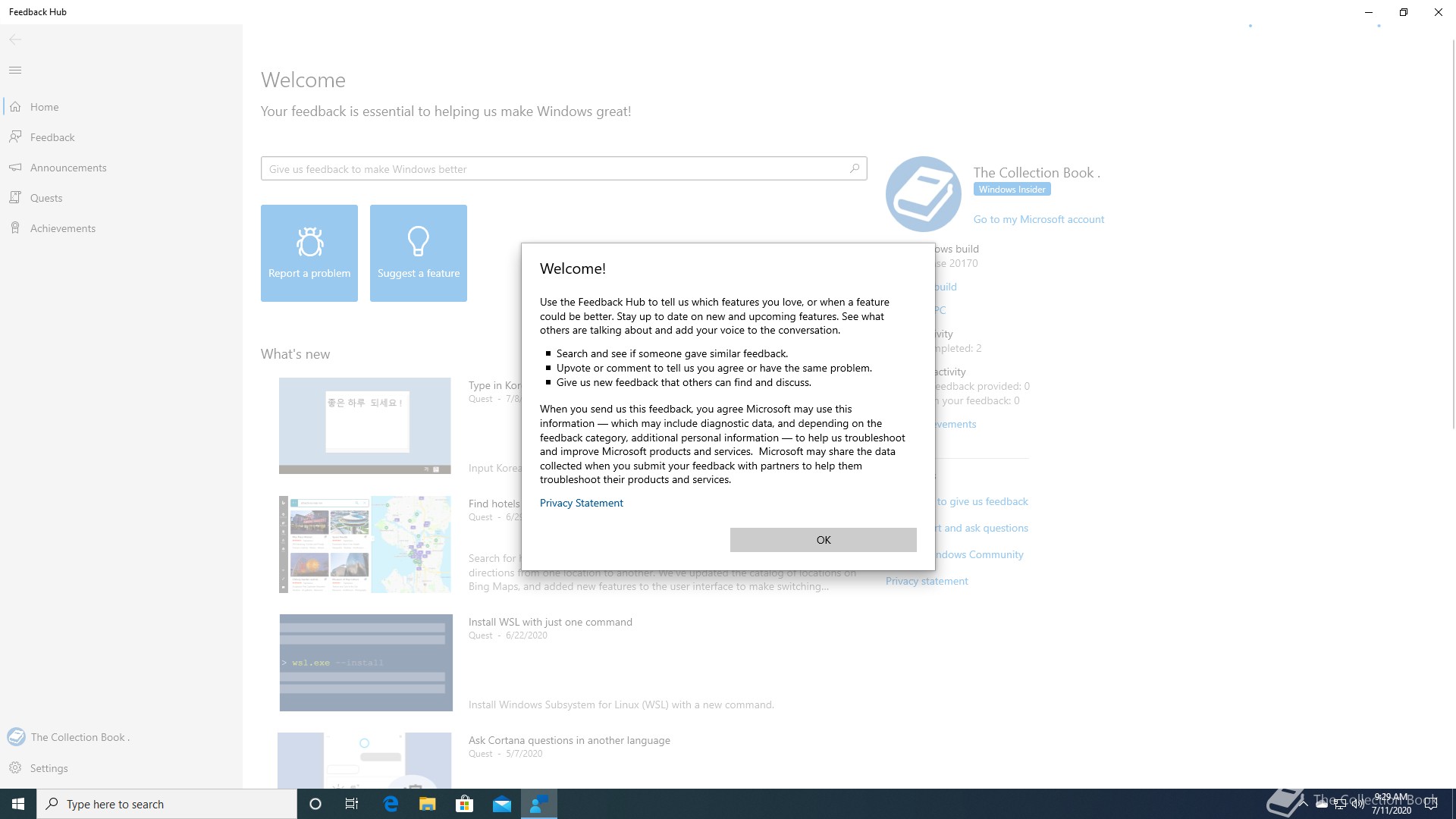Viewport: 1456px width, 819px height.
Task: Click the Achievements badge icon
Action: [x=15, y=228]
